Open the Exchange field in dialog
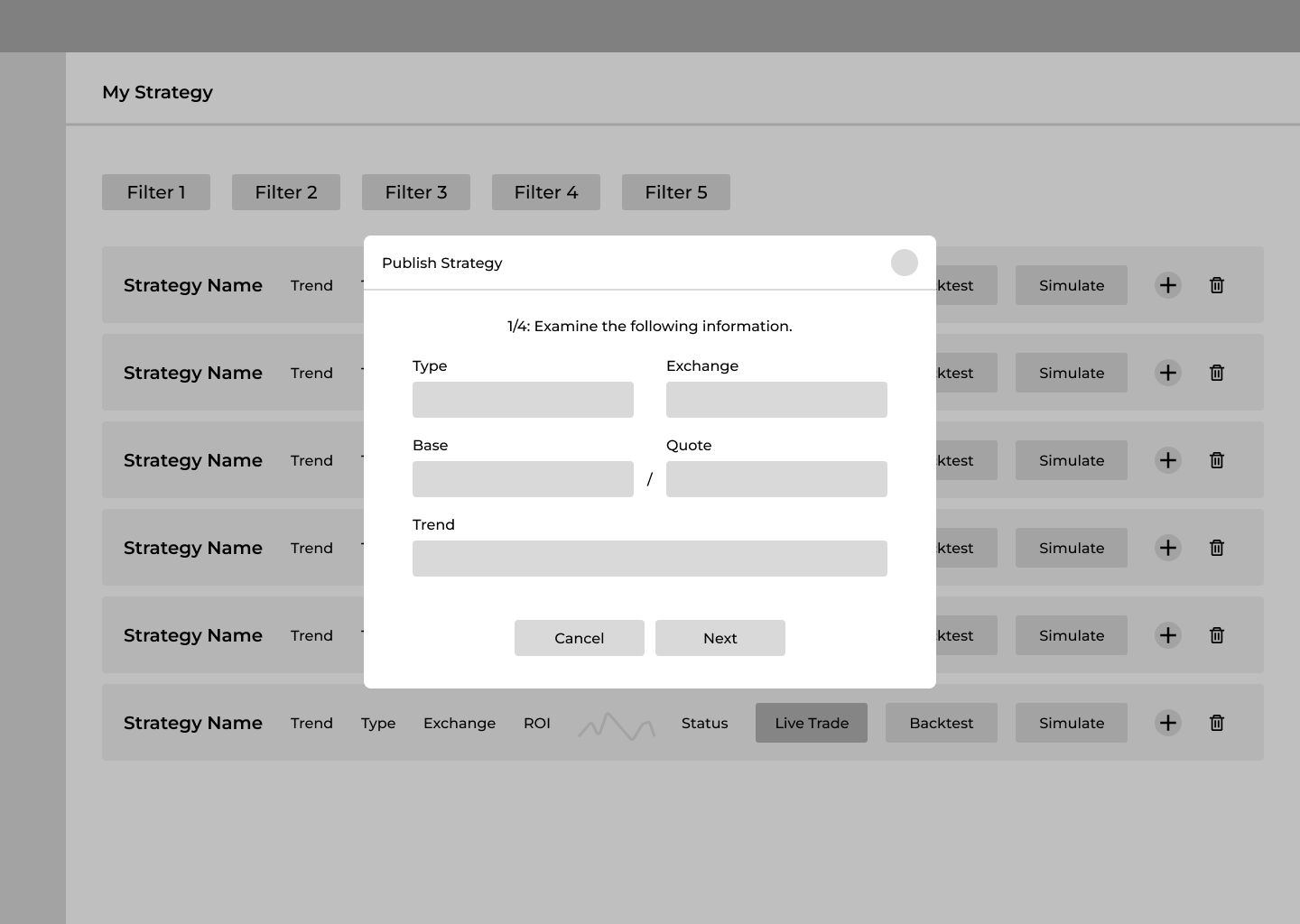1300x924 pixels. tap(776, 400)
